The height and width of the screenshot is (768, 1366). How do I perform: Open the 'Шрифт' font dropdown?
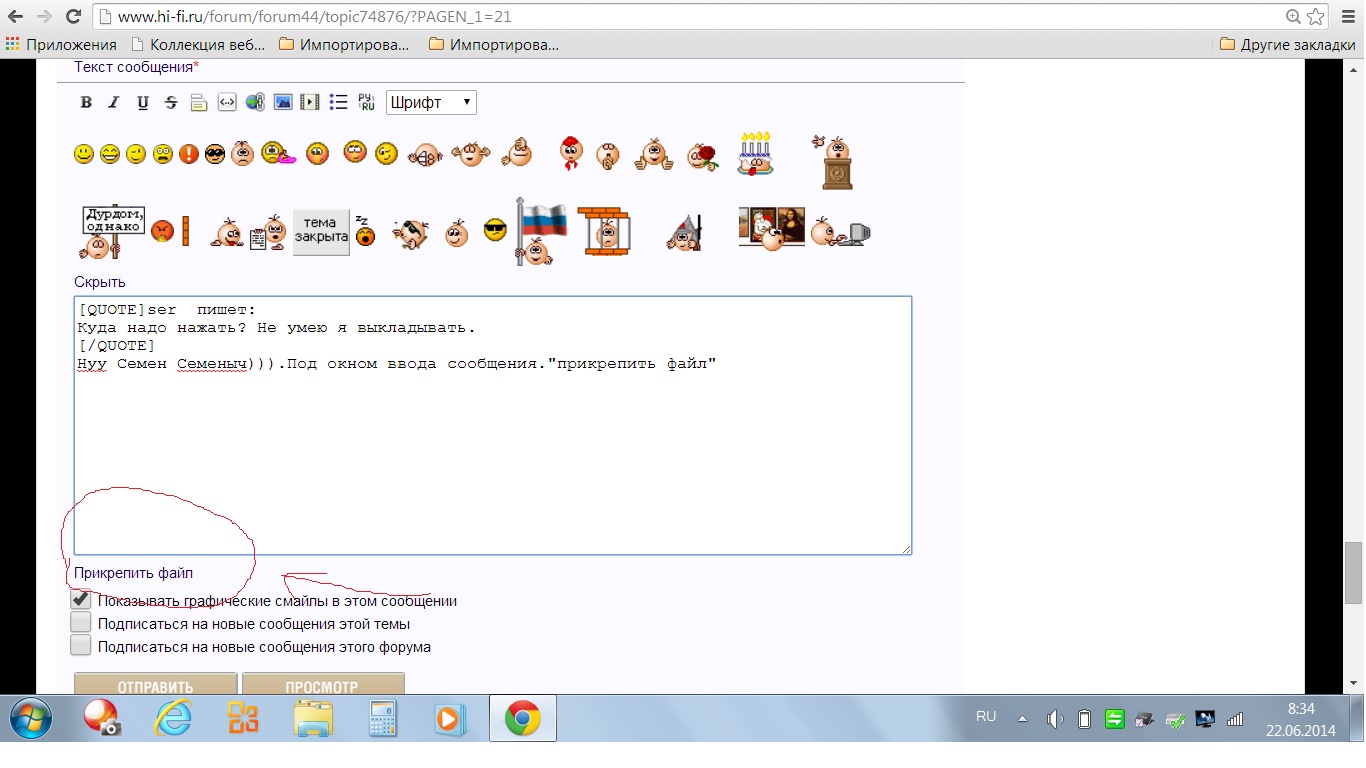click(x=431, y=102)
